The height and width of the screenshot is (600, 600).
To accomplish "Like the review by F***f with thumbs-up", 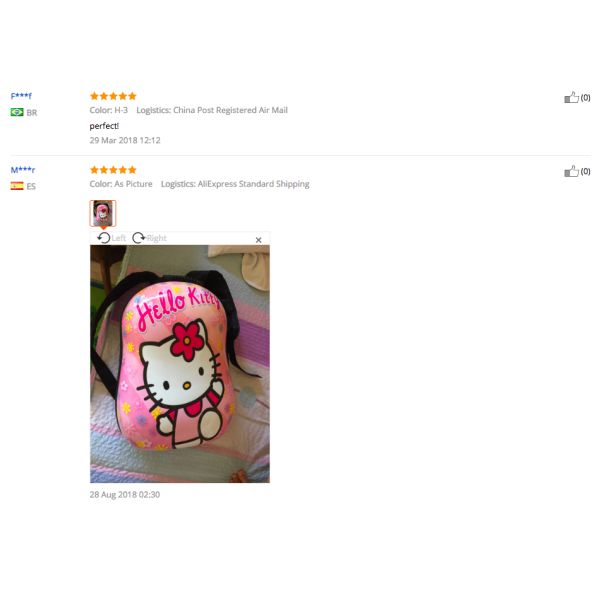I will pyautogui.click(x=571, y=98).
